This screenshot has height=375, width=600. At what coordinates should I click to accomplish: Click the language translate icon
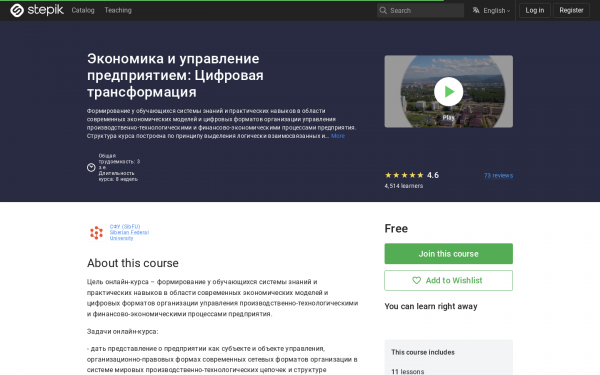pos(476,10)
